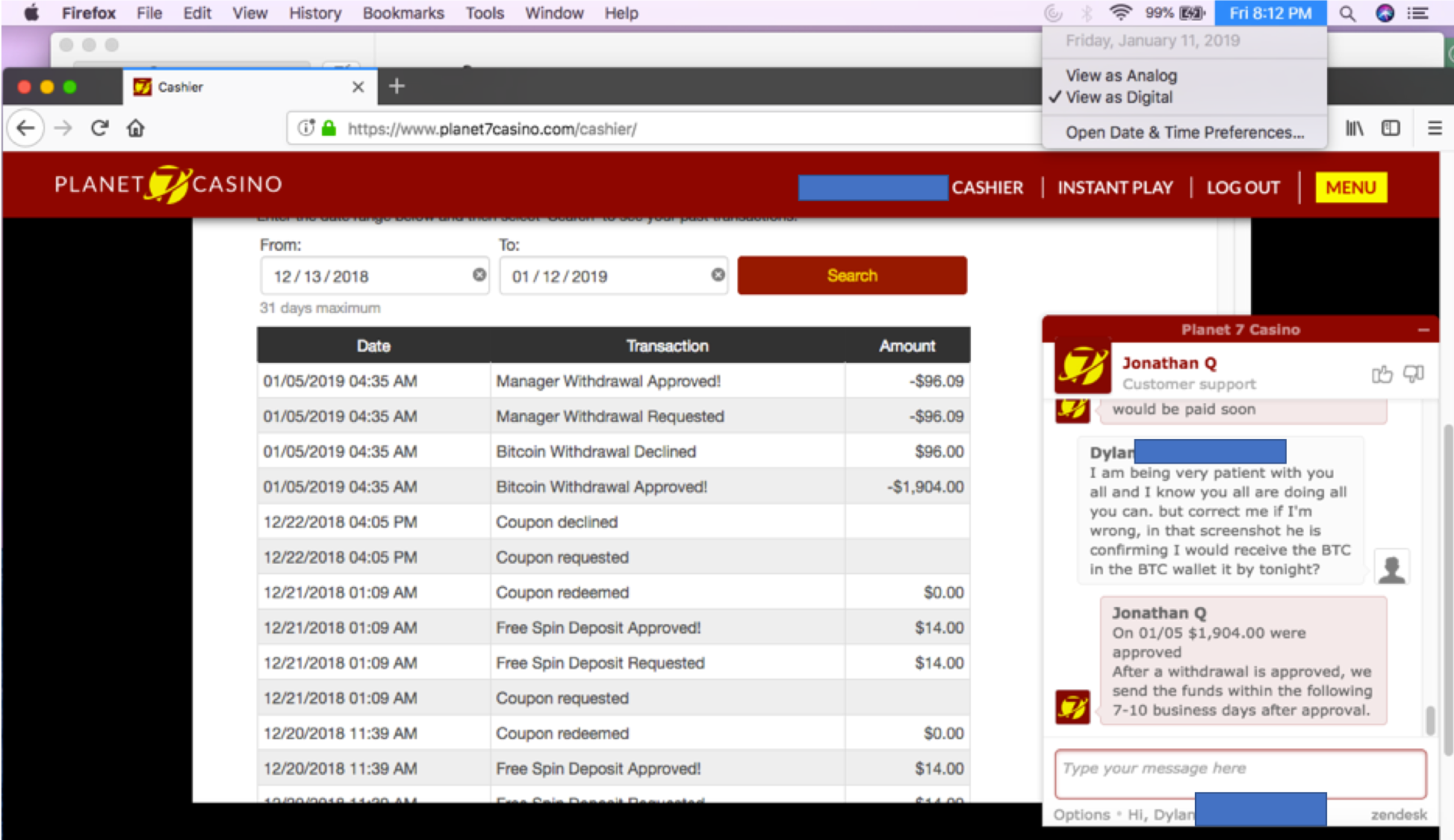The height and width of the screenshot is (840, 1454).
Task: Open the Wi-Fi status icon
Action: [1120, 13]
